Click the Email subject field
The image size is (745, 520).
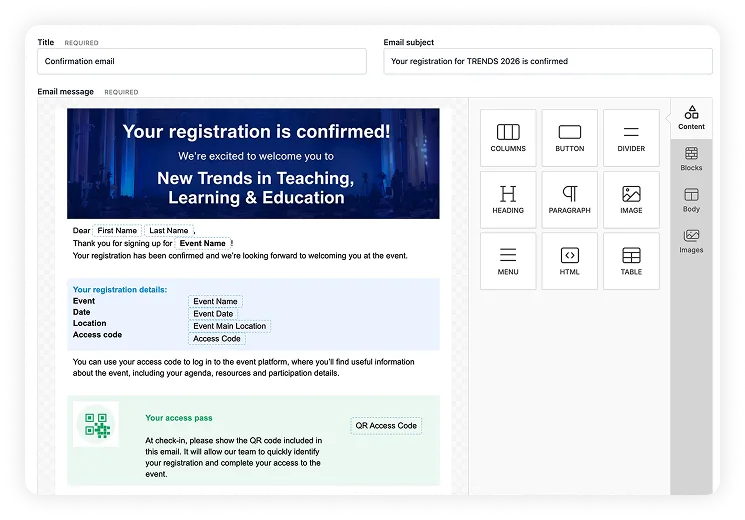coord(548,61)
